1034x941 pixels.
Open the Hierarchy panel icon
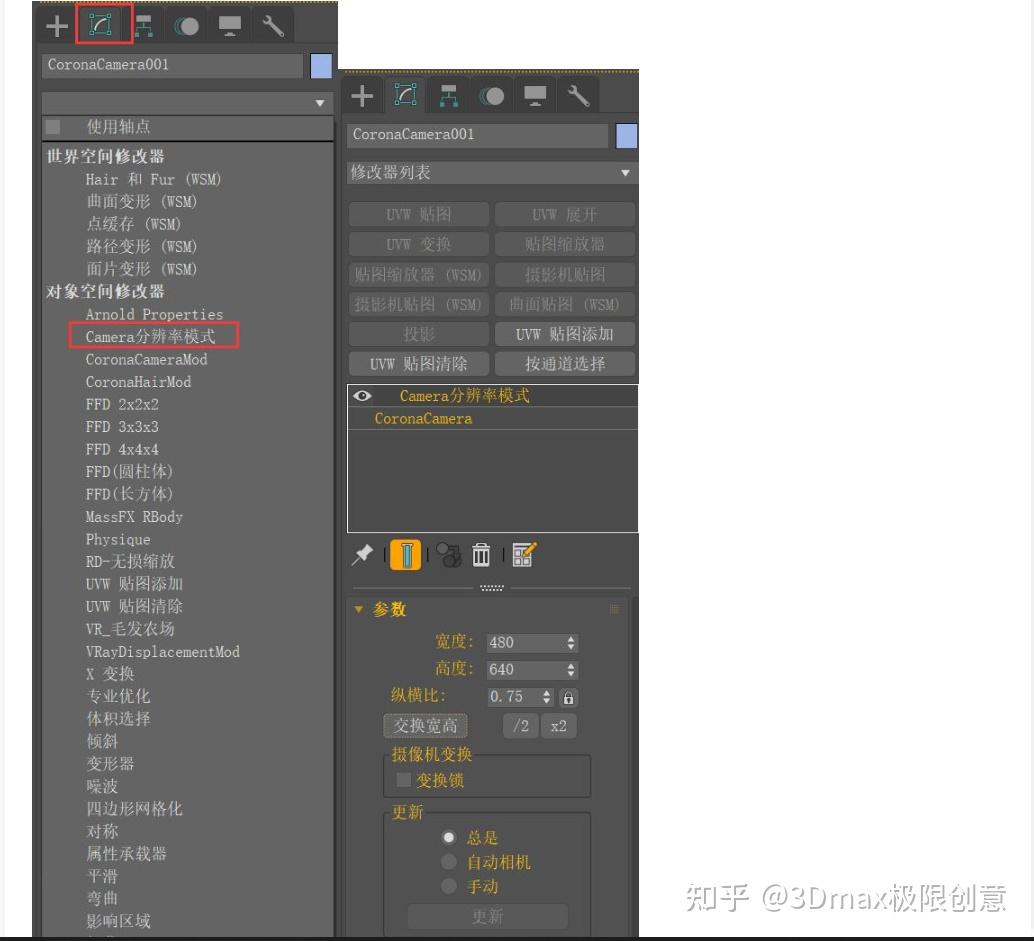point(447,96)
